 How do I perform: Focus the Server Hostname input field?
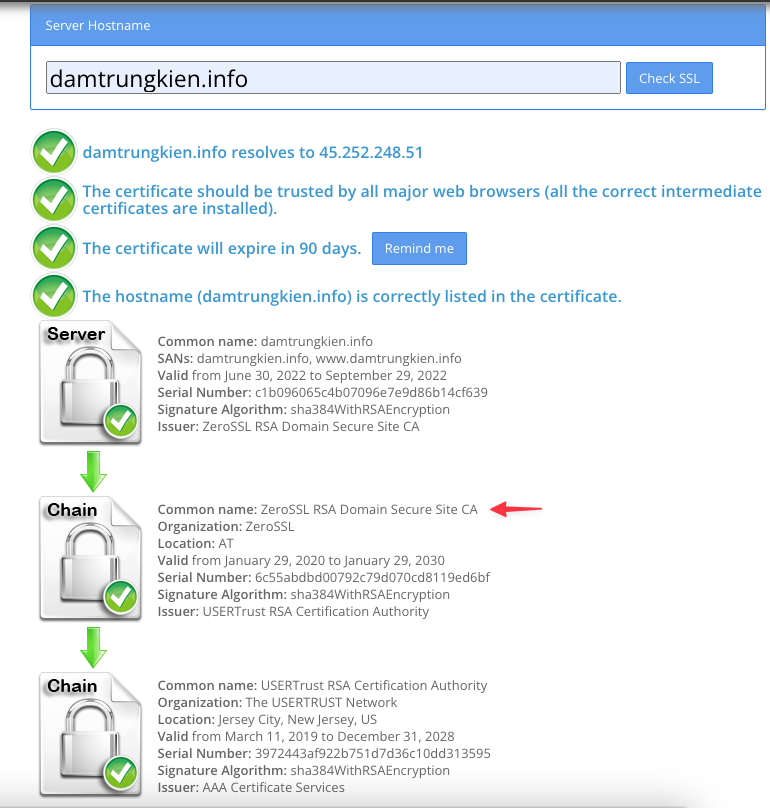[x=333, y=78]
